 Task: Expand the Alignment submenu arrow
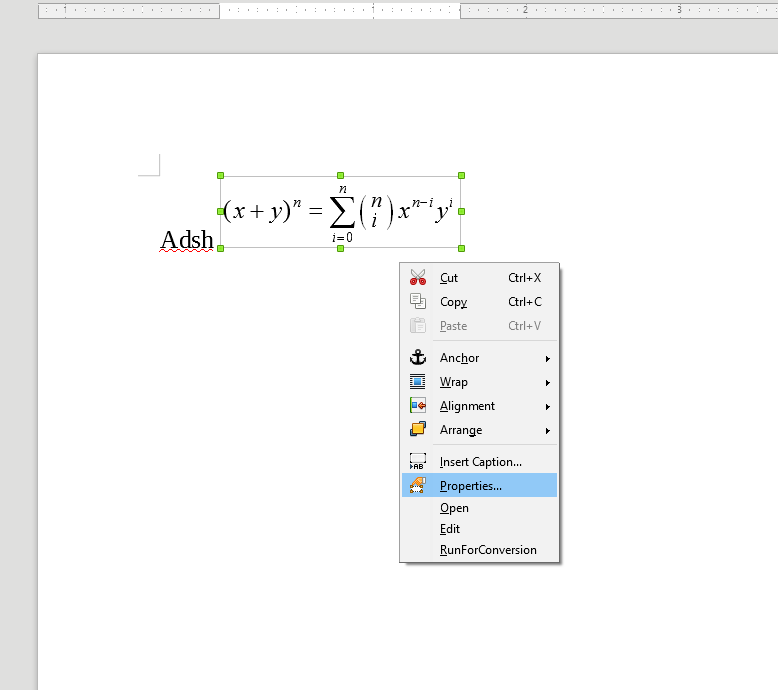click(548, 407)
